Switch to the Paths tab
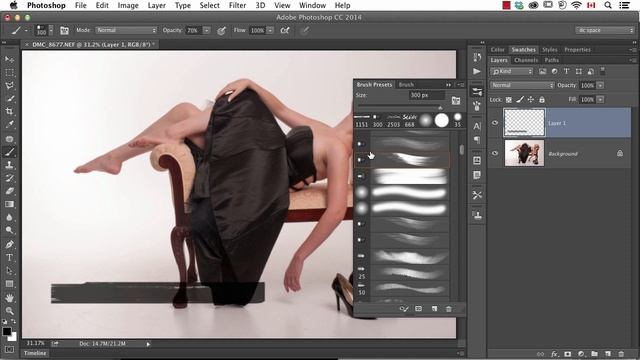 [x=551, y=60]
